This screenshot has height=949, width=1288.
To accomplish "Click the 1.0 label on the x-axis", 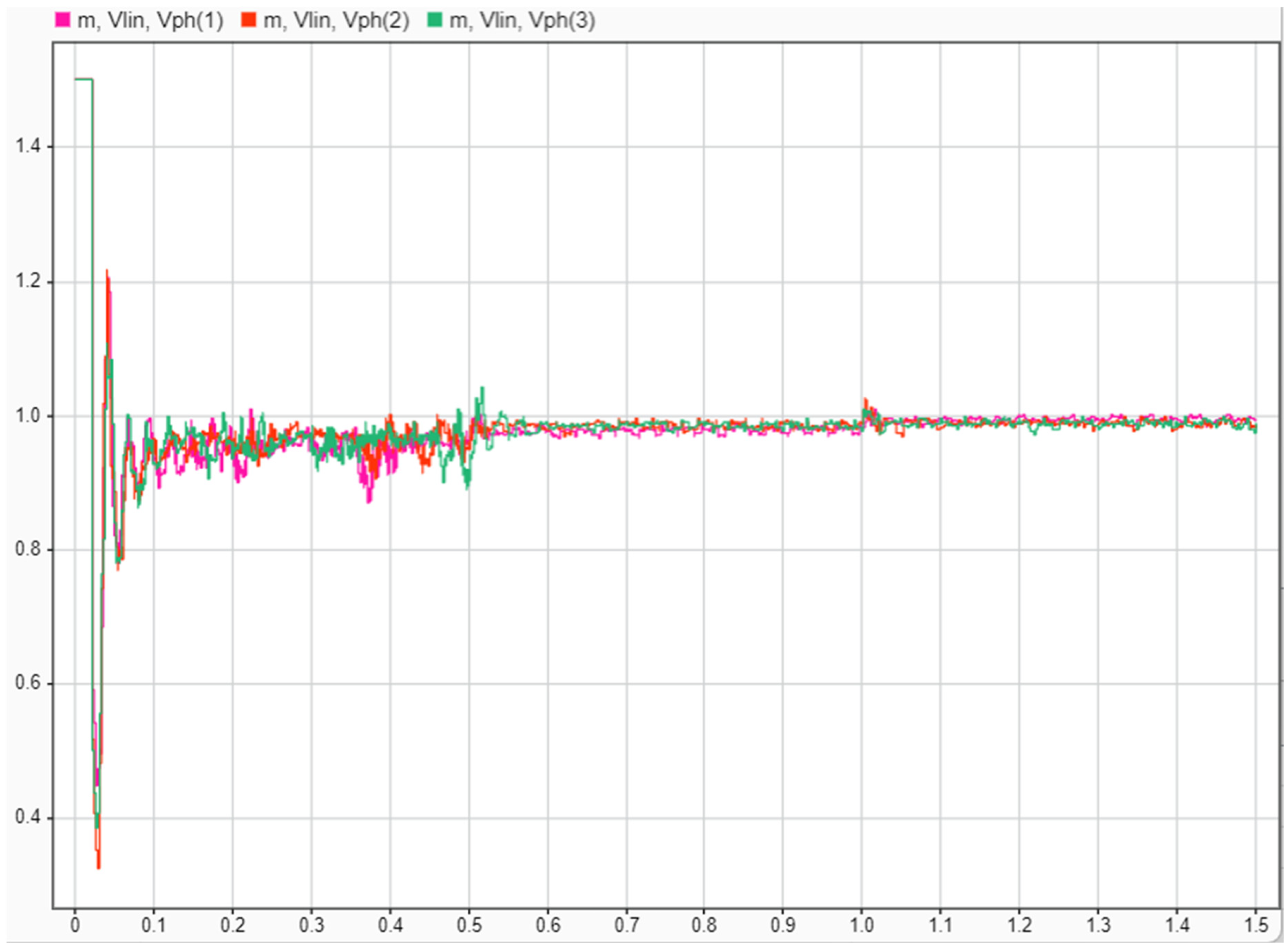I will [x=861, y=925].
